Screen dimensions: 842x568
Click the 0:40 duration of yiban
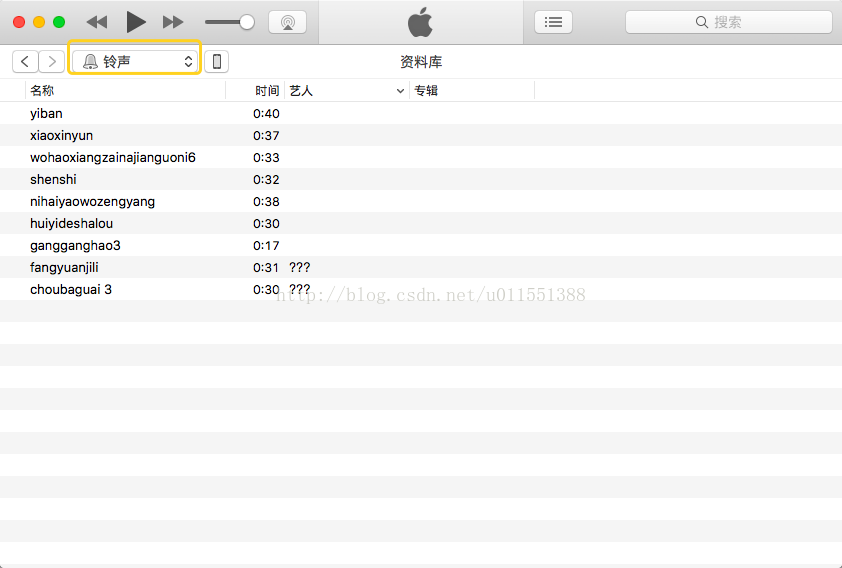click(x=266, y=113)
